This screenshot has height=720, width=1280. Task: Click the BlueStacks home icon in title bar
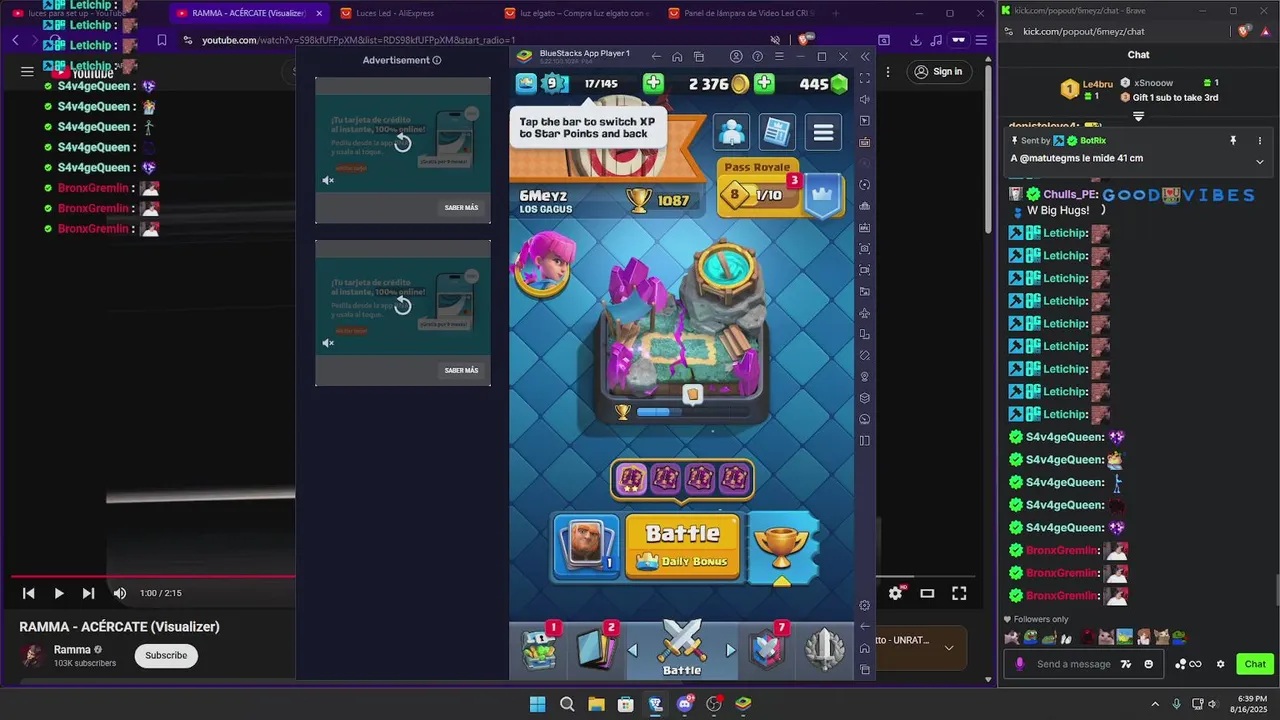(677, 57)
